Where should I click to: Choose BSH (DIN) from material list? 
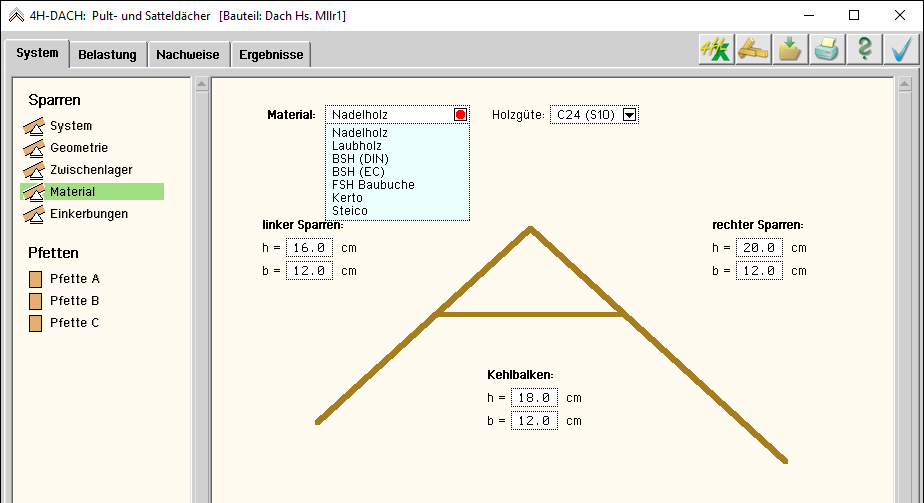pyautogui.click(x=360, y=159)
